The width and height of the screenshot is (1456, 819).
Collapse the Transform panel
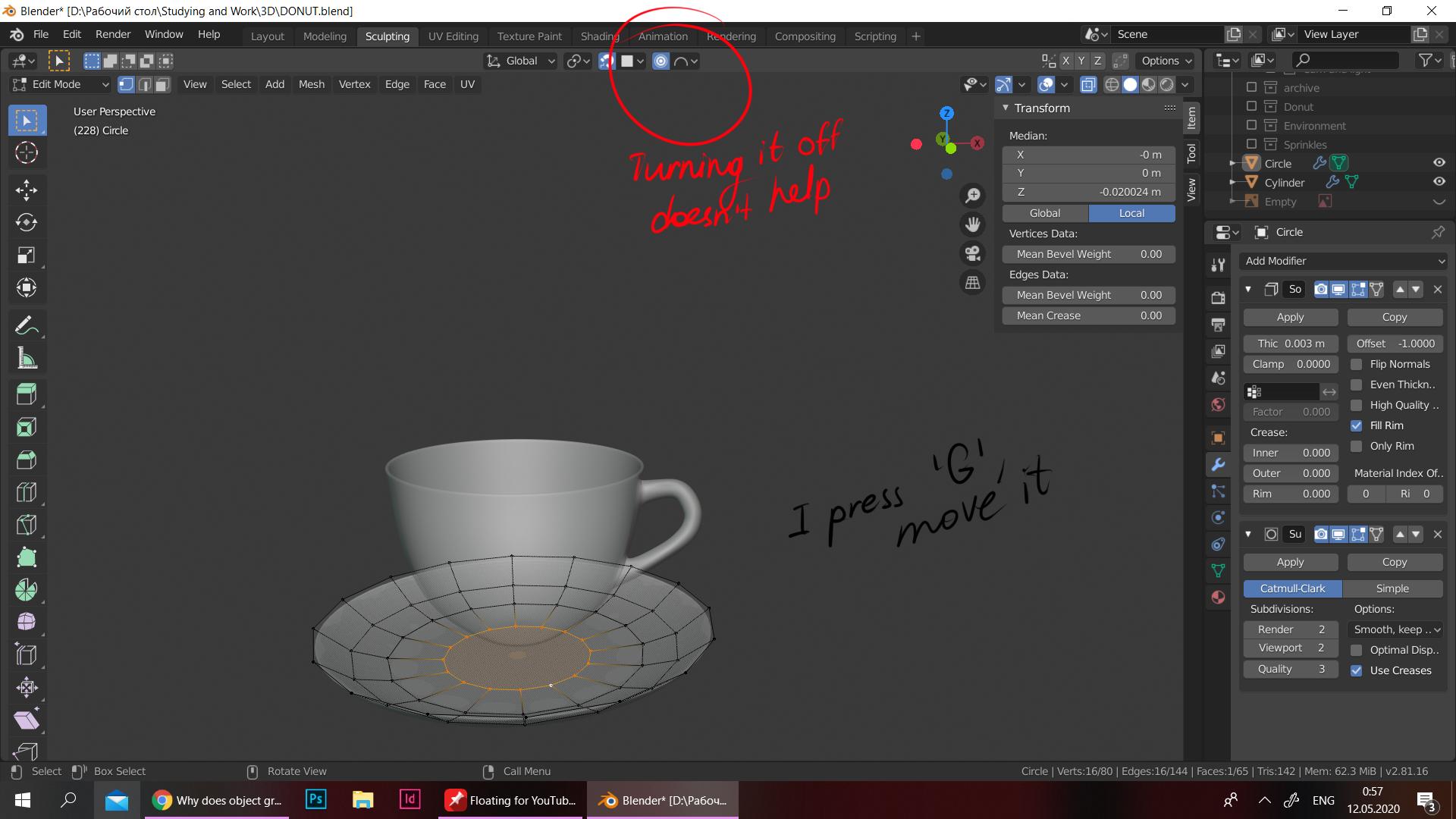click(x=1006, y=108)
